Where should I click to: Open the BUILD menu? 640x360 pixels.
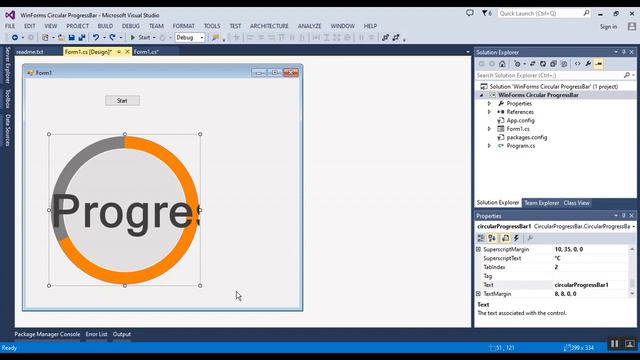(105, 26)
